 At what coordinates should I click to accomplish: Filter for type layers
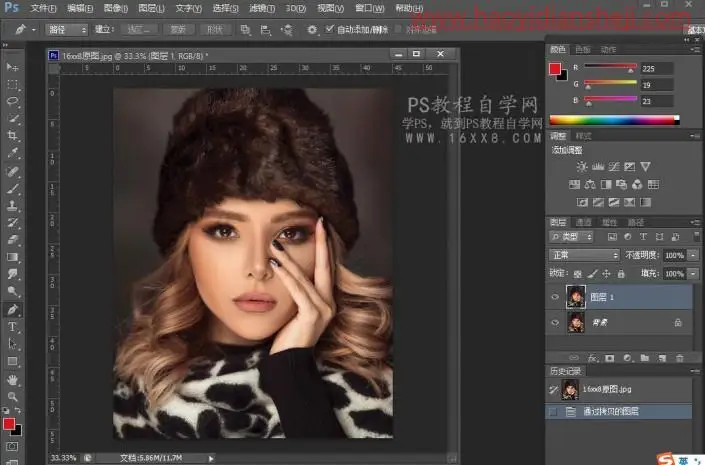click(x=643, y=237)
